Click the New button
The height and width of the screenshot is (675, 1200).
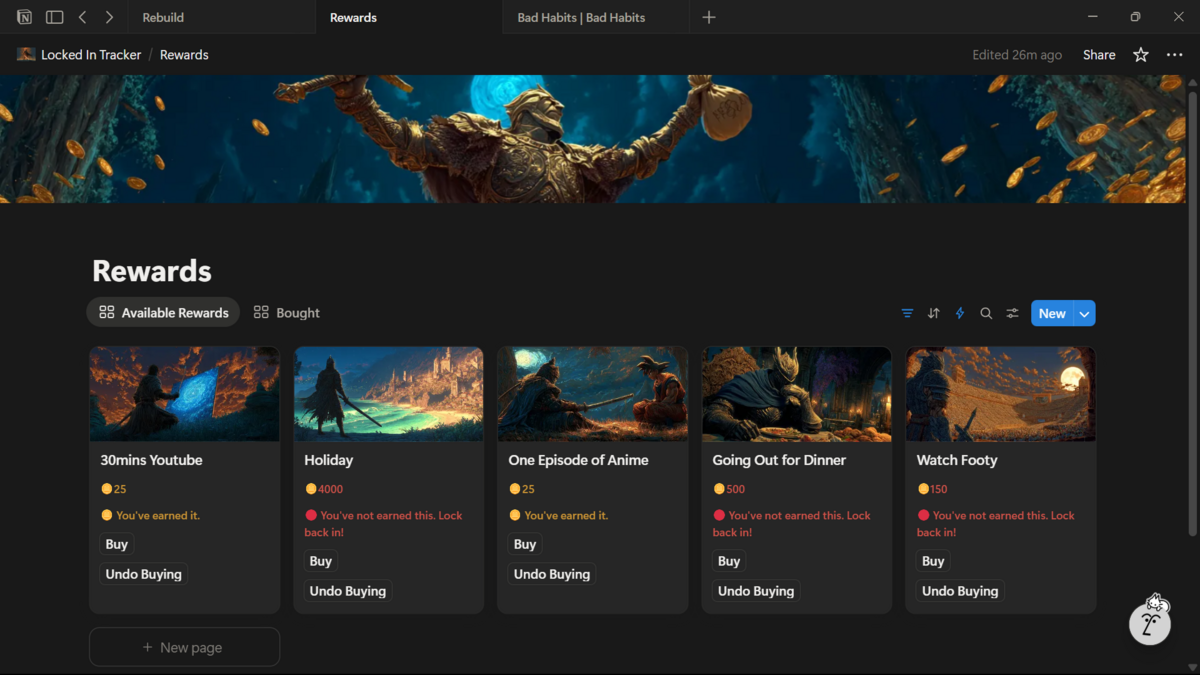click(x=1052, y=313)
